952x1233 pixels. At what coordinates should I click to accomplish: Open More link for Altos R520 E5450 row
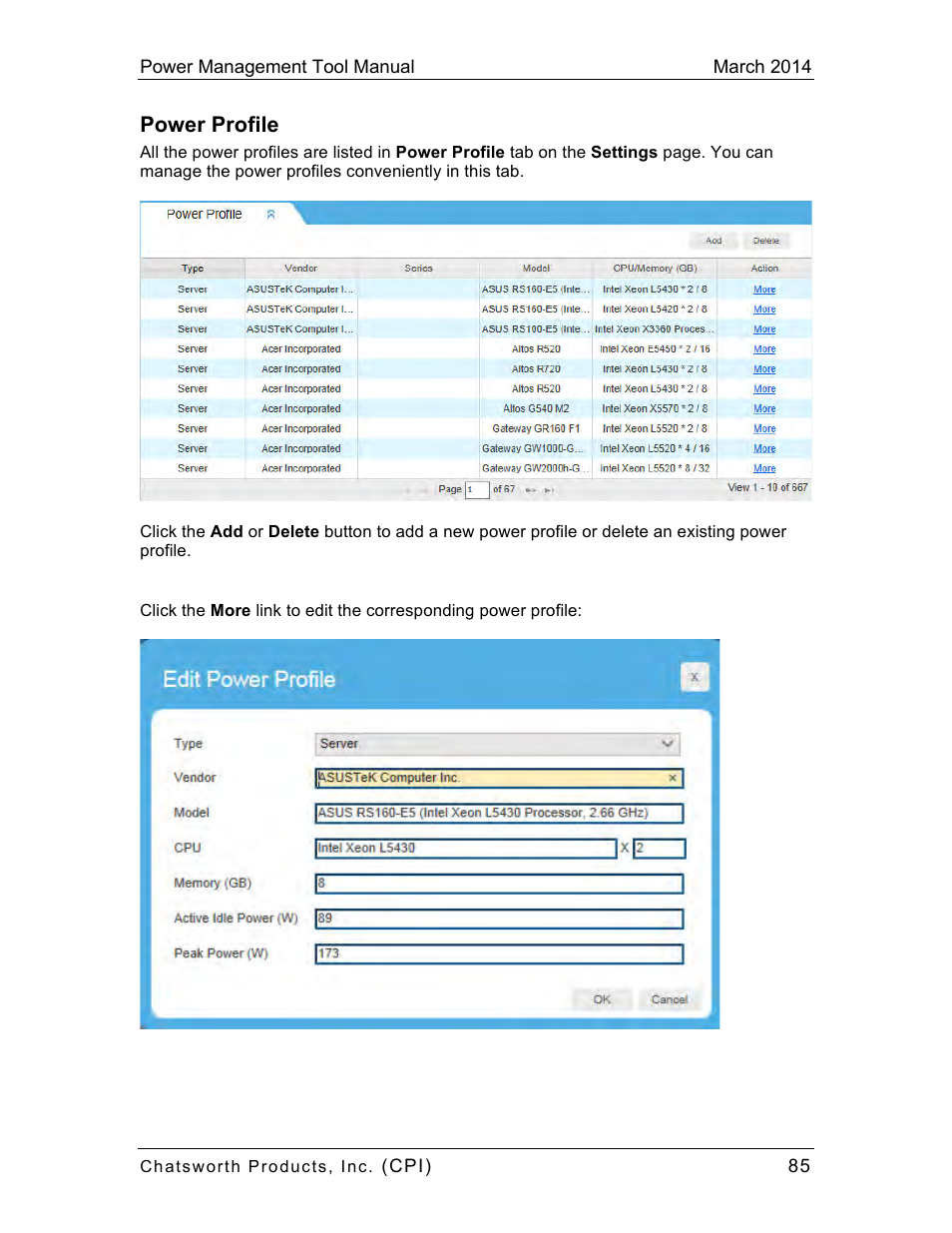(764, 349)
